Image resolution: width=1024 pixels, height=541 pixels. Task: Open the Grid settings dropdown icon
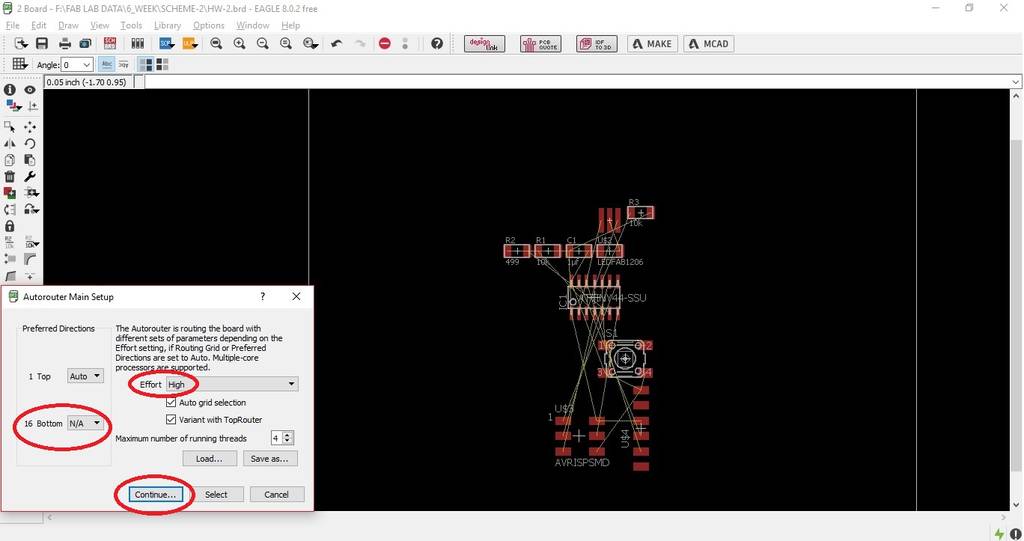[20, 64]
